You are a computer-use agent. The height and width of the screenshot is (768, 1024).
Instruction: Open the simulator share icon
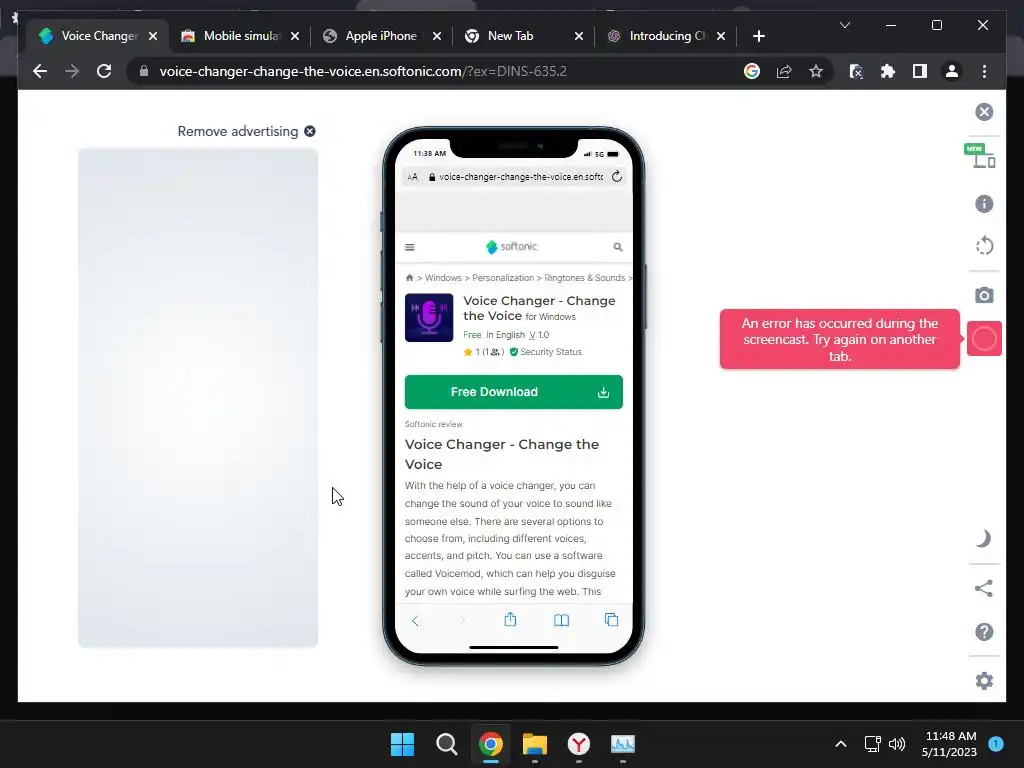[984, 588]
